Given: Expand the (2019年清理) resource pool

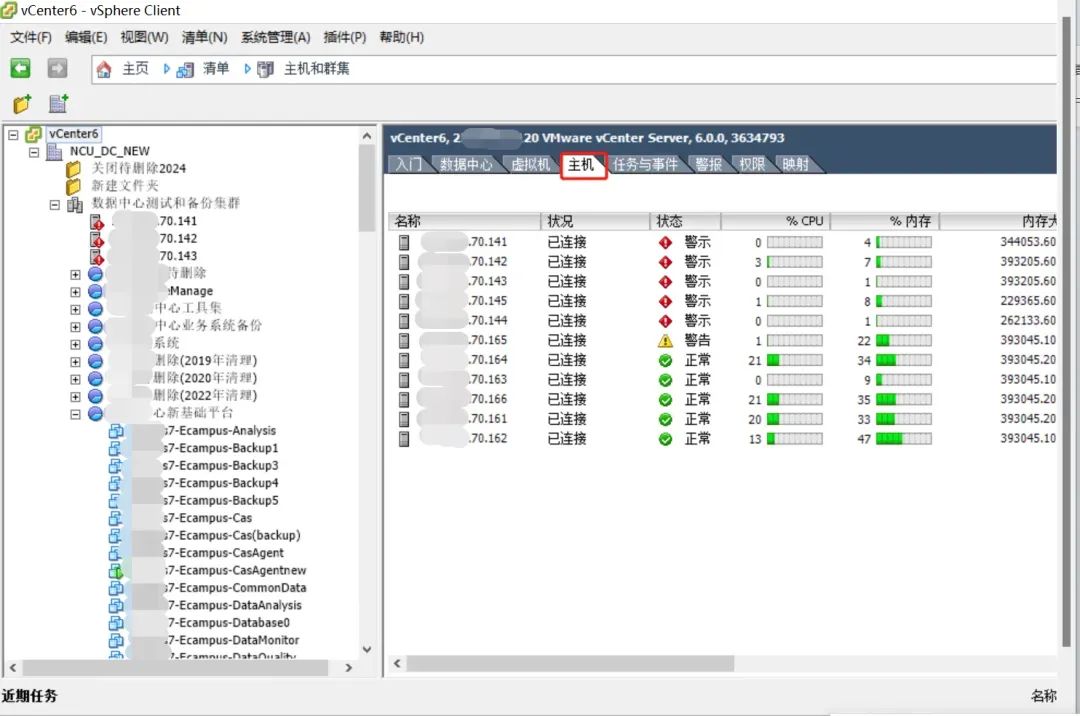Looking at the screenshot, I should pyautogui.click(x=75, y=361).
